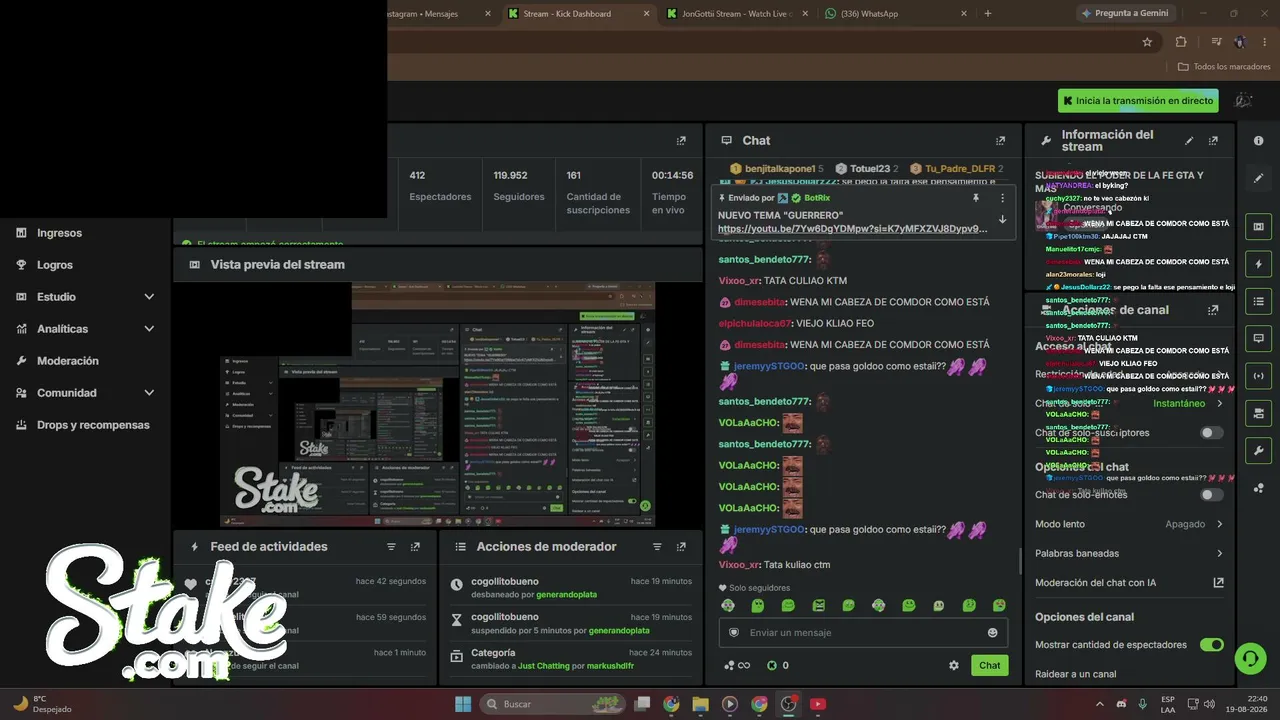Open the weather widget showing 8°C
The width and height of the screenshot is (1280, 720).
click(44, 704)
